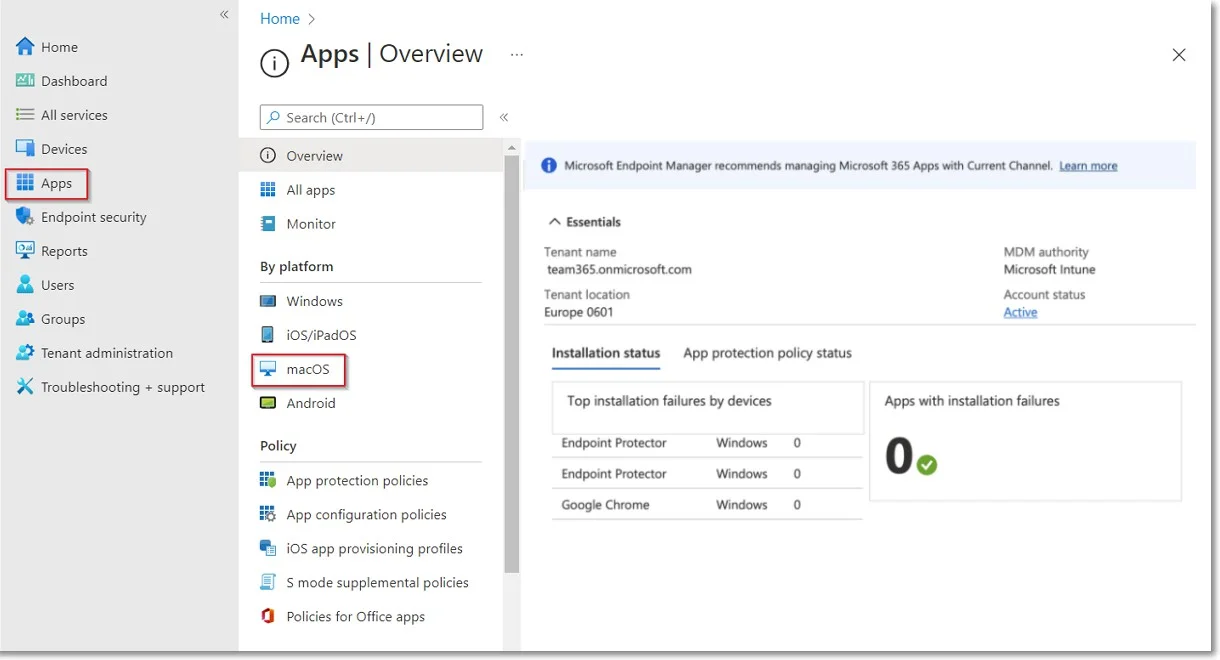Select the Installation status tab

pos(606,353)
